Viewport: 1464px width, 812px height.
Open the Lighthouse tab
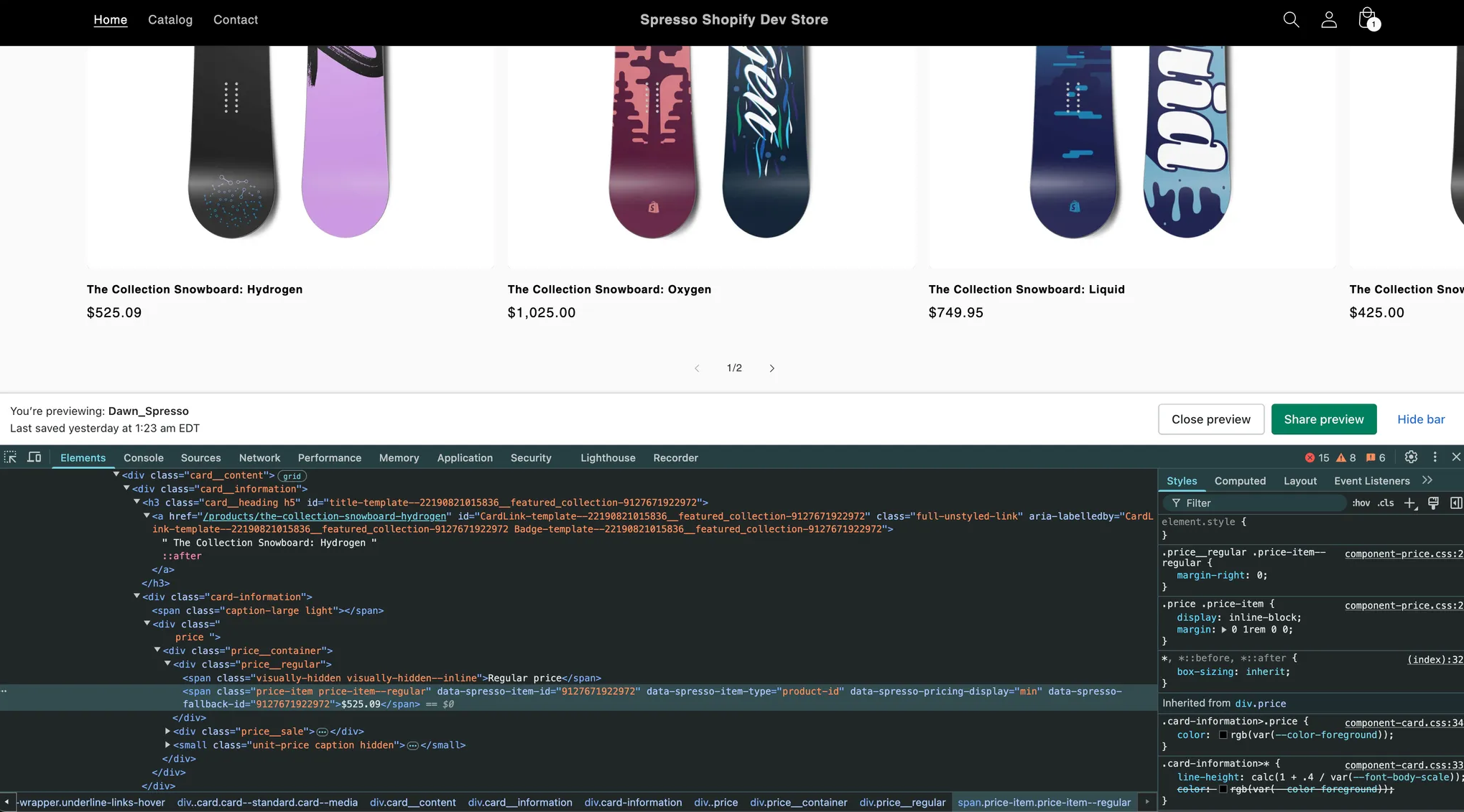(x=608, y=458)
